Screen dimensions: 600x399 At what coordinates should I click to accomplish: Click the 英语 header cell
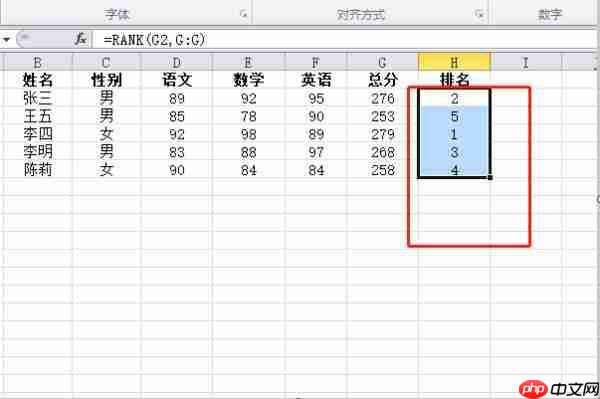coord(316,80)
